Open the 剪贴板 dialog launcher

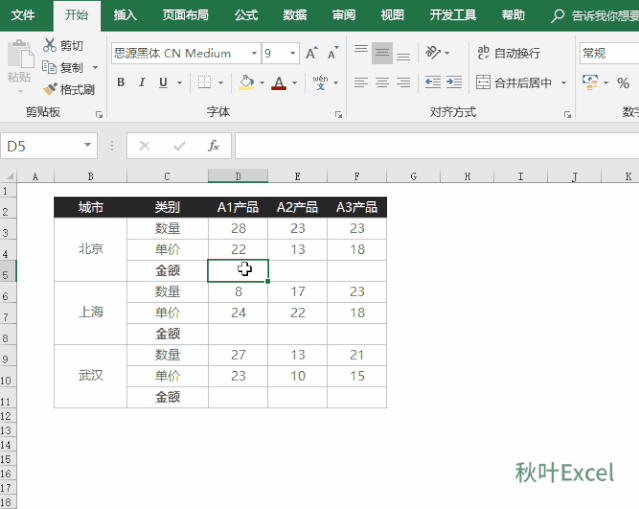(99, 115)
